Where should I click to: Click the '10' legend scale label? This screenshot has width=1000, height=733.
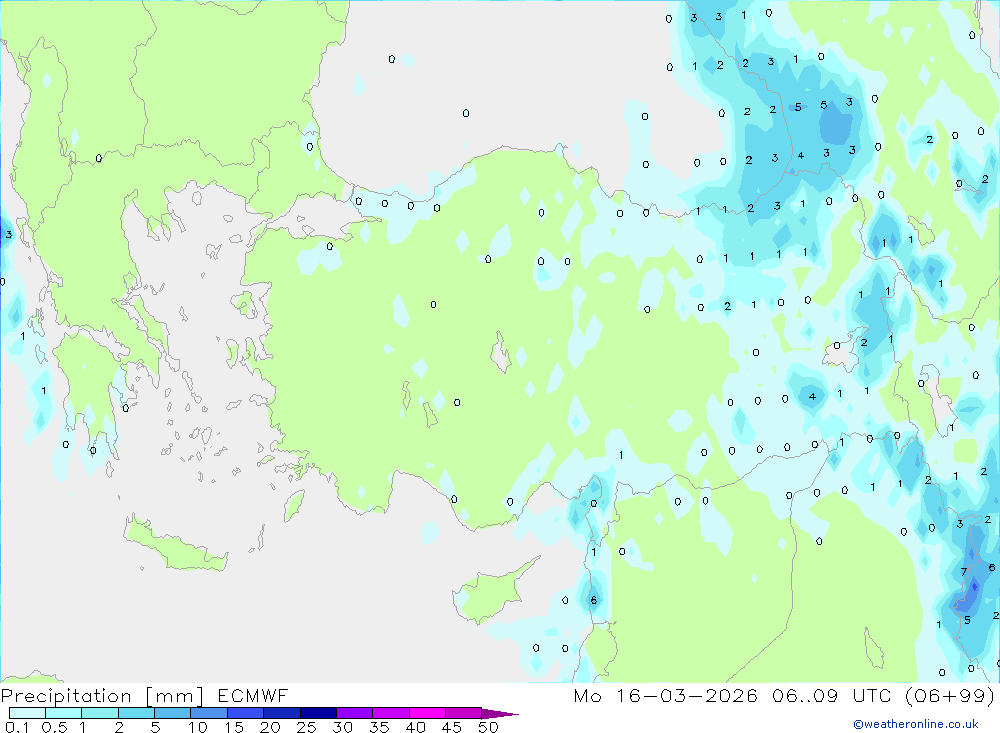coord(198,727)
